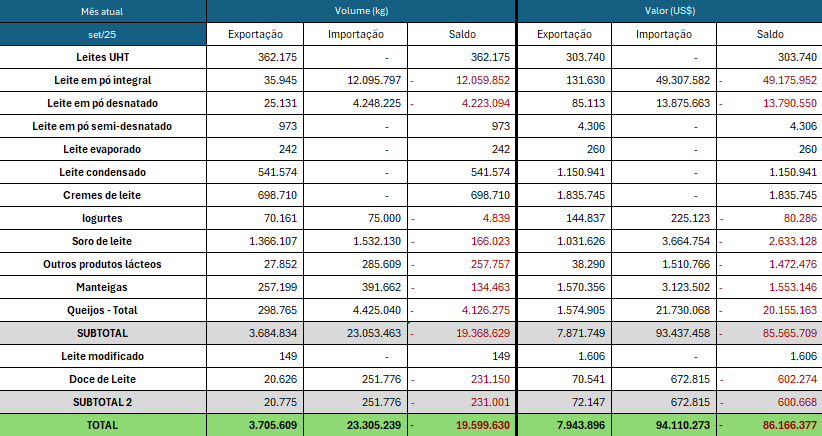Select the 'Volume (kg)' header

point(361,11)
